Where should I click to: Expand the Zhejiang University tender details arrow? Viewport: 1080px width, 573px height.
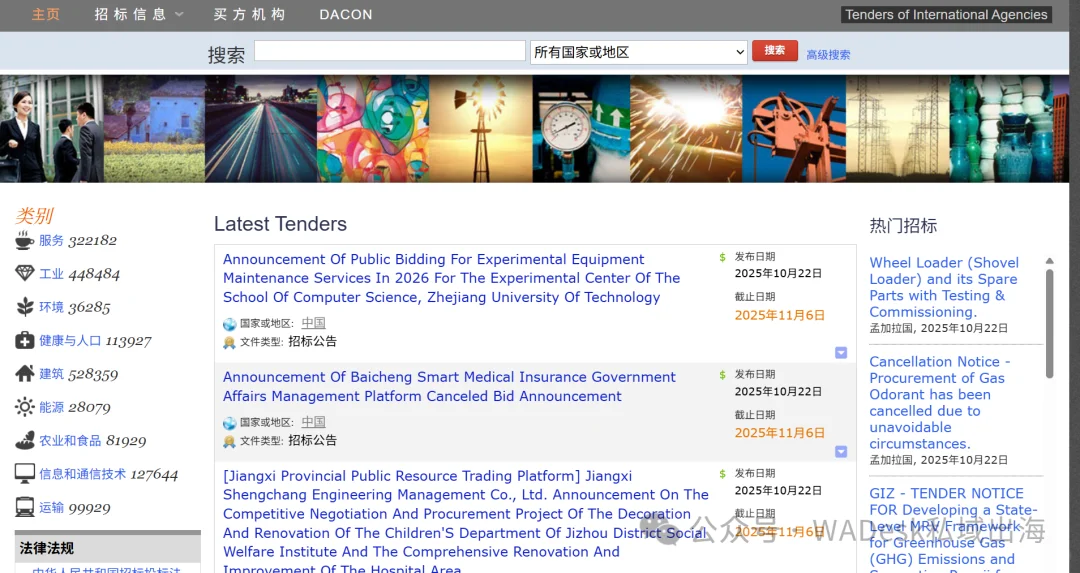click(841, 353)
